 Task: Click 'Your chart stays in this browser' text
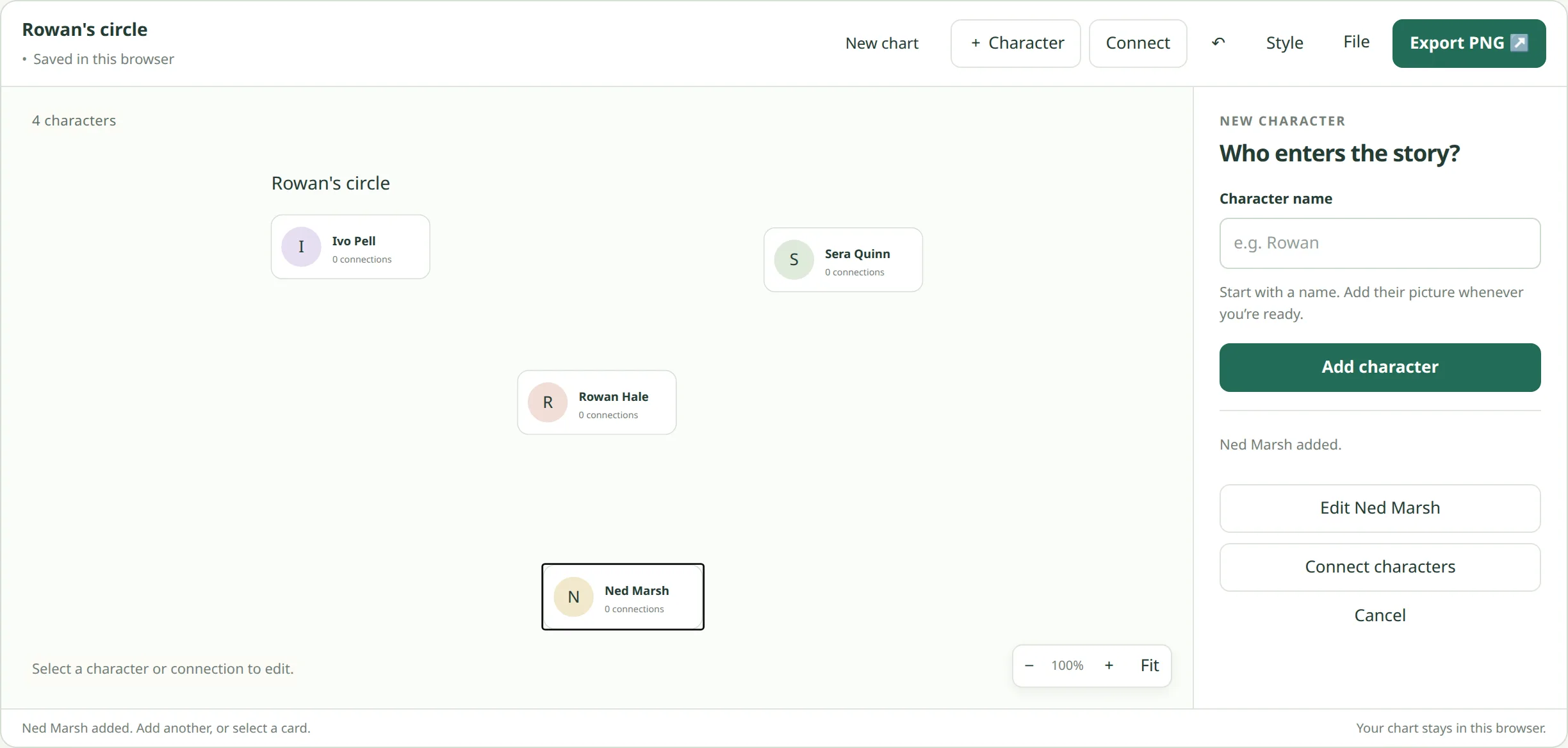pos(1451,728)
